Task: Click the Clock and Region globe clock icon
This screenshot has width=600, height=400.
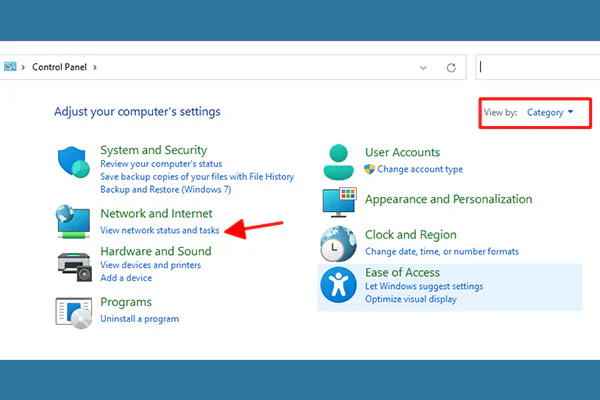Action: [x=338, y=244]
